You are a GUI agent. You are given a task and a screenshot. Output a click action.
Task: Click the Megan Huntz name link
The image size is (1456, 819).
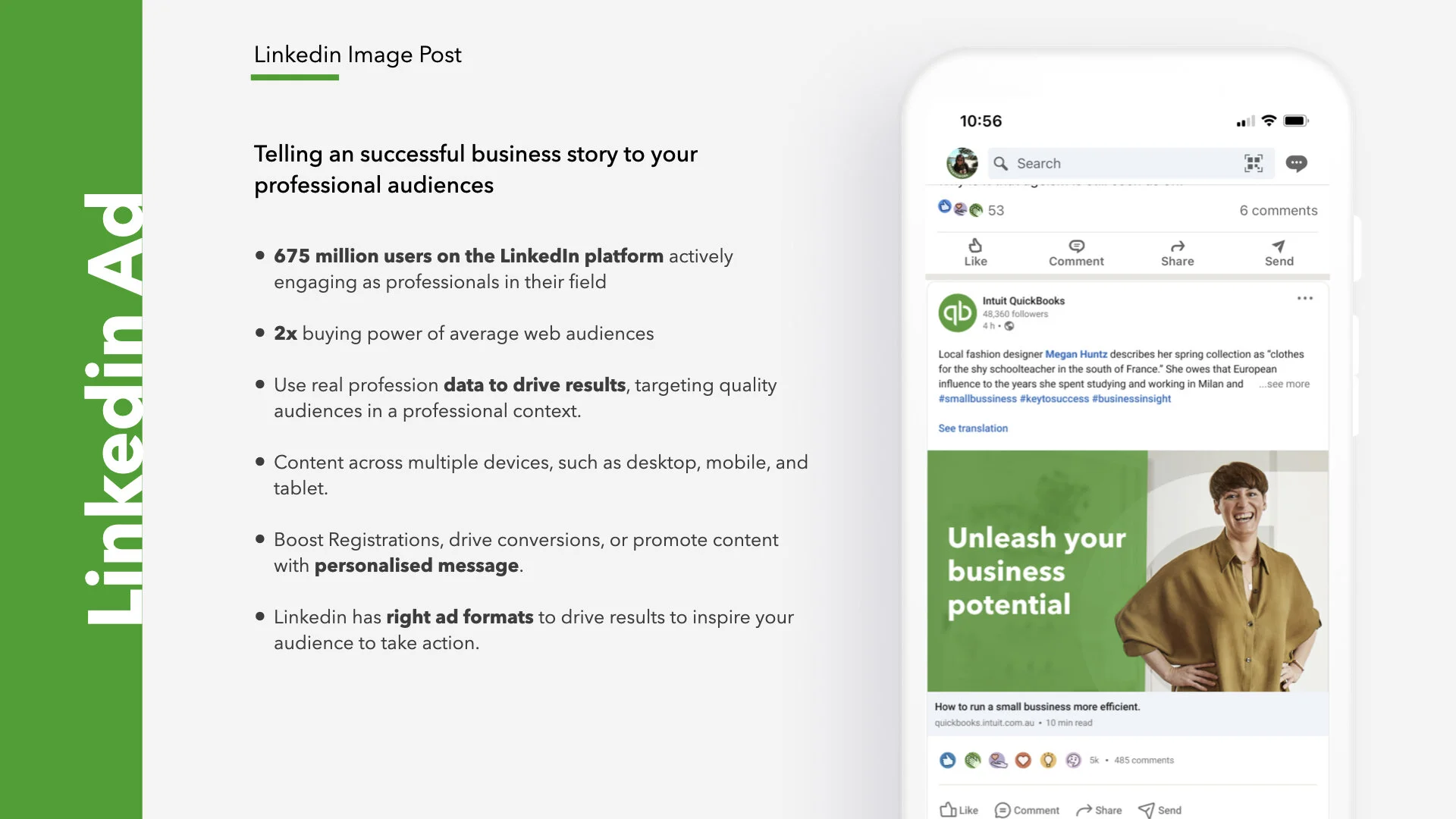click(x=1075, y=354)
